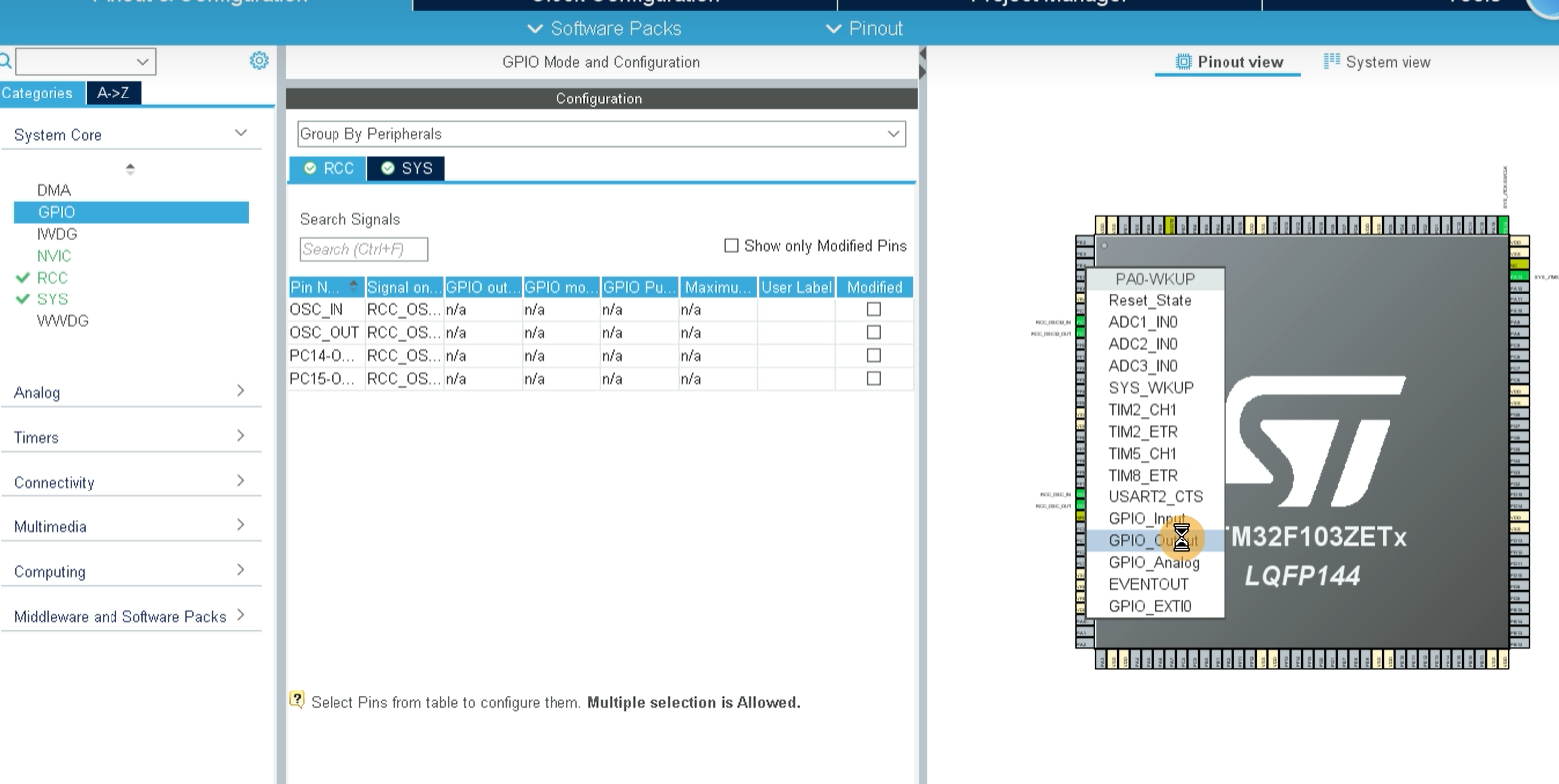Collapse panel using the splitter arrow
The width and height of the screenshot is (1559, 784).
(922, 62)
